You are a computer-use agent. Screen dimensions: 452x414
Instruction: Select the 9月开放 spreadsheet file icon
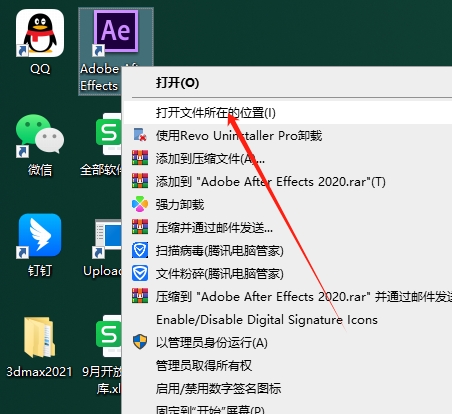[109, 336]
